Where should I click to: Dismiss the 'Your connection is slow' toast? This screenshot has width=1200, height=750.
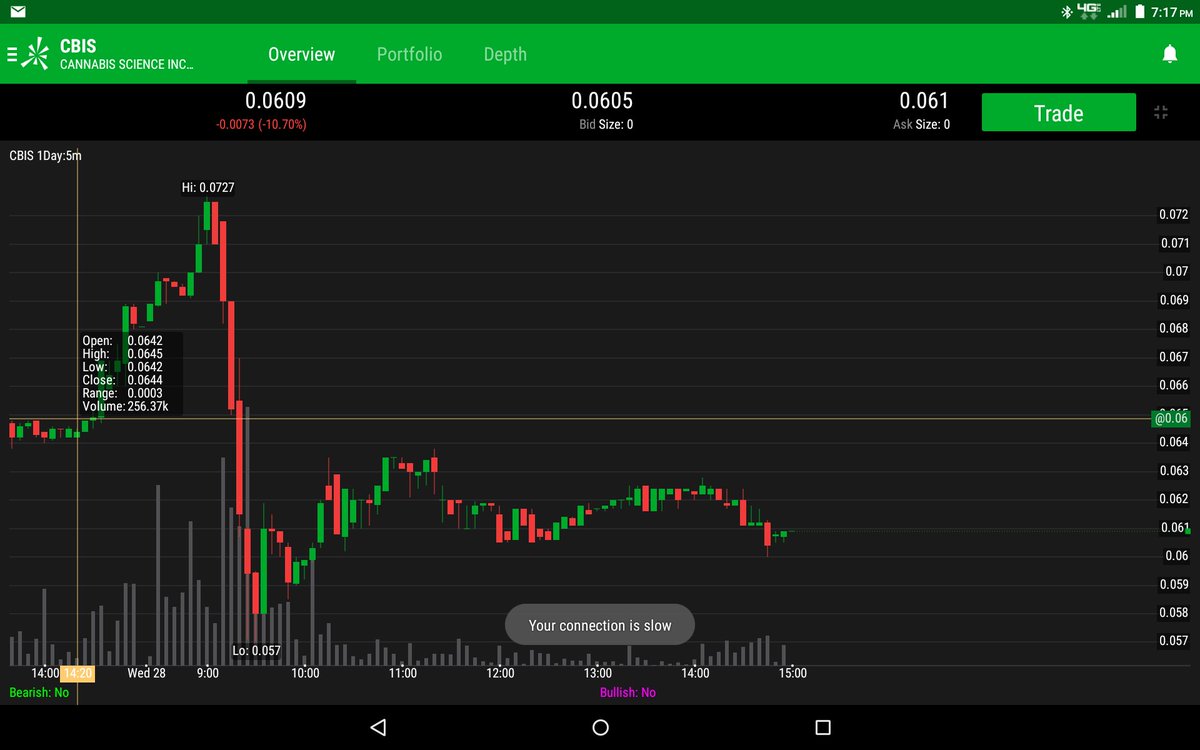600,625
